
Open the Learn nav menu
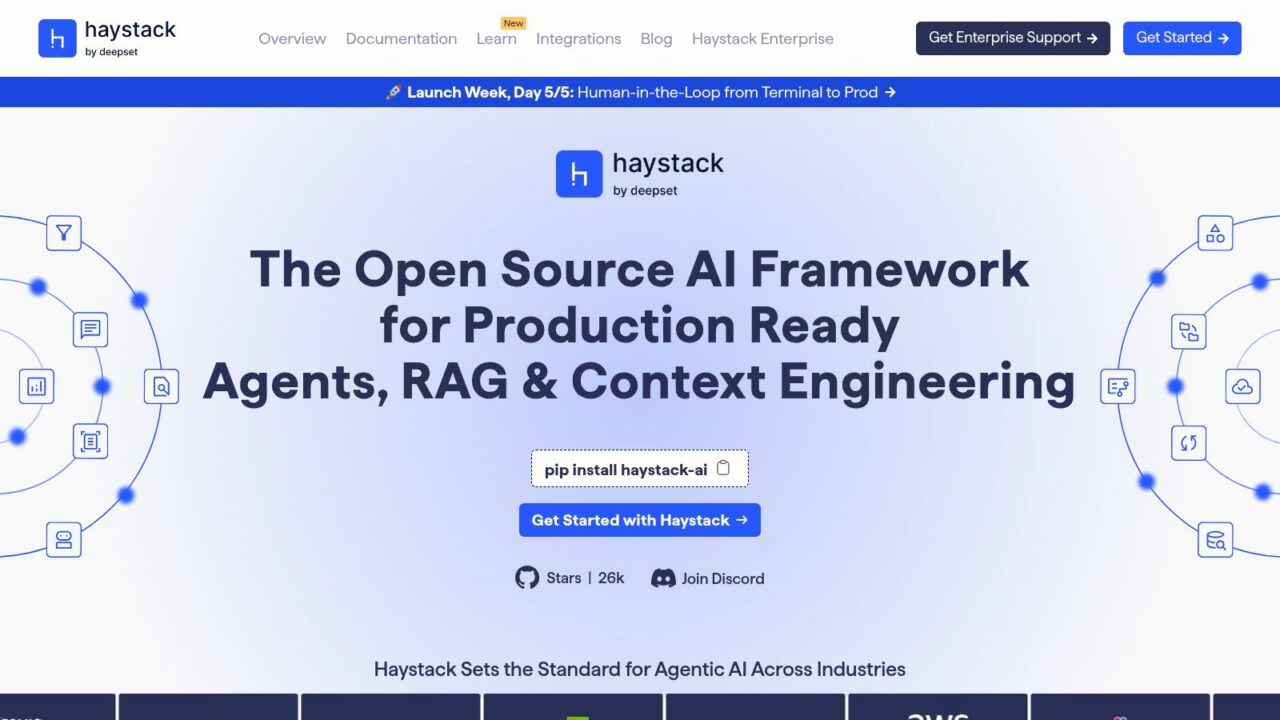[496, 38]
